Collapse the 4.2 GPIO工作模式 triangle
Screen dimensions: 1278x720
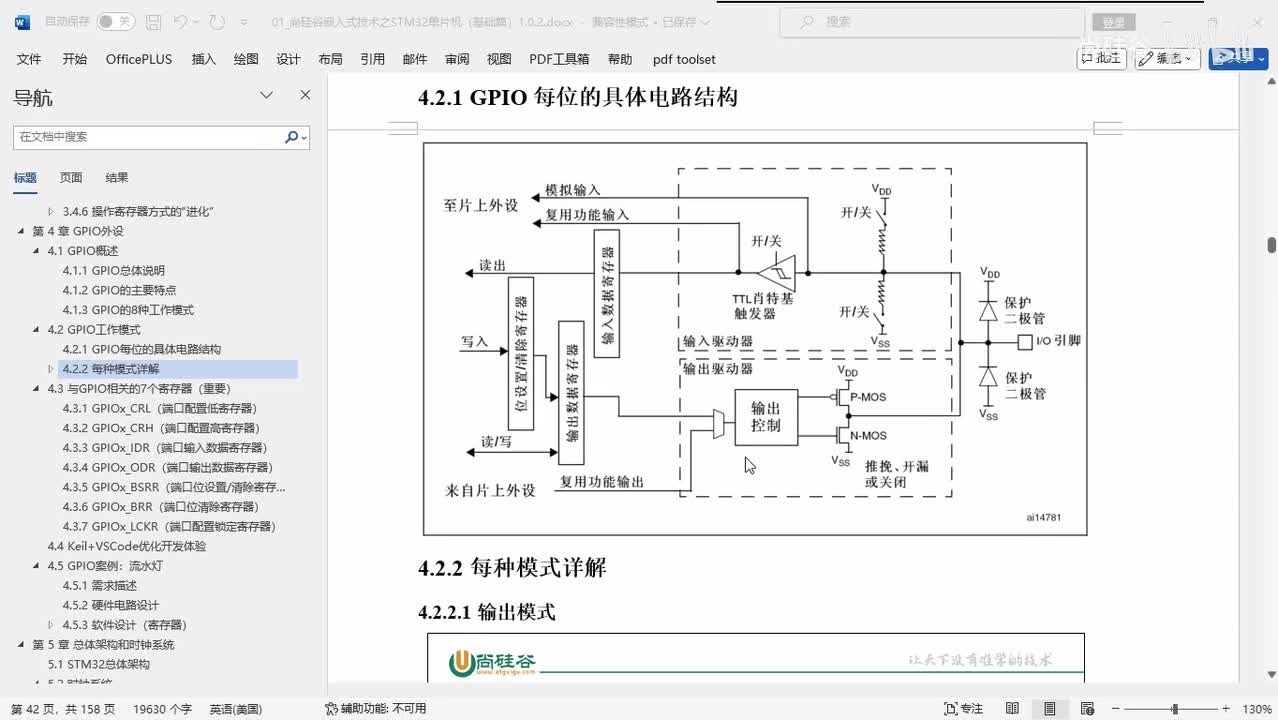(37, 330)
